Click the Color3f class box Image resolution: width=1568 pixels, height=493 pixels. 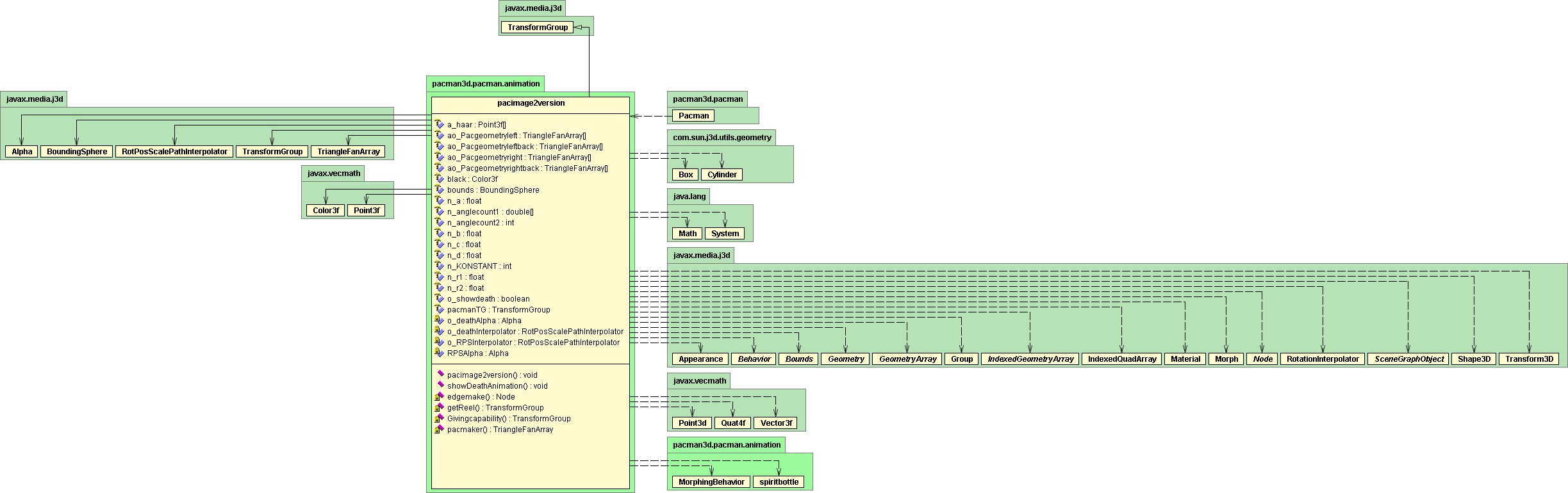coord(326,211)
